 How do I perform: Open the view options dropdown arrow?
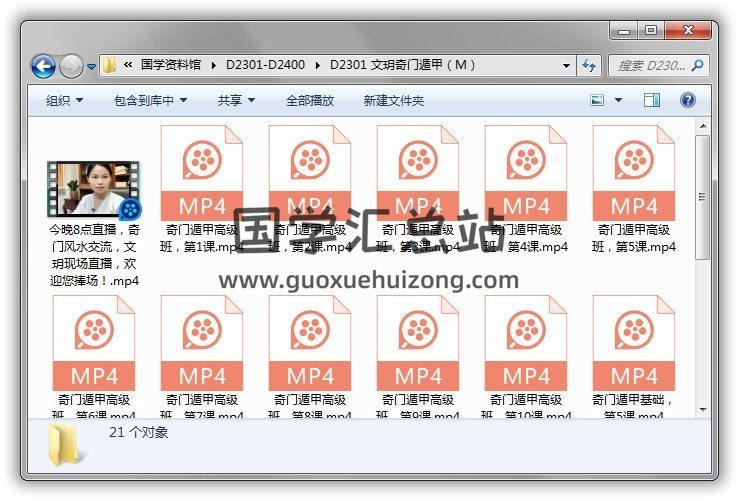pos(618,100)
